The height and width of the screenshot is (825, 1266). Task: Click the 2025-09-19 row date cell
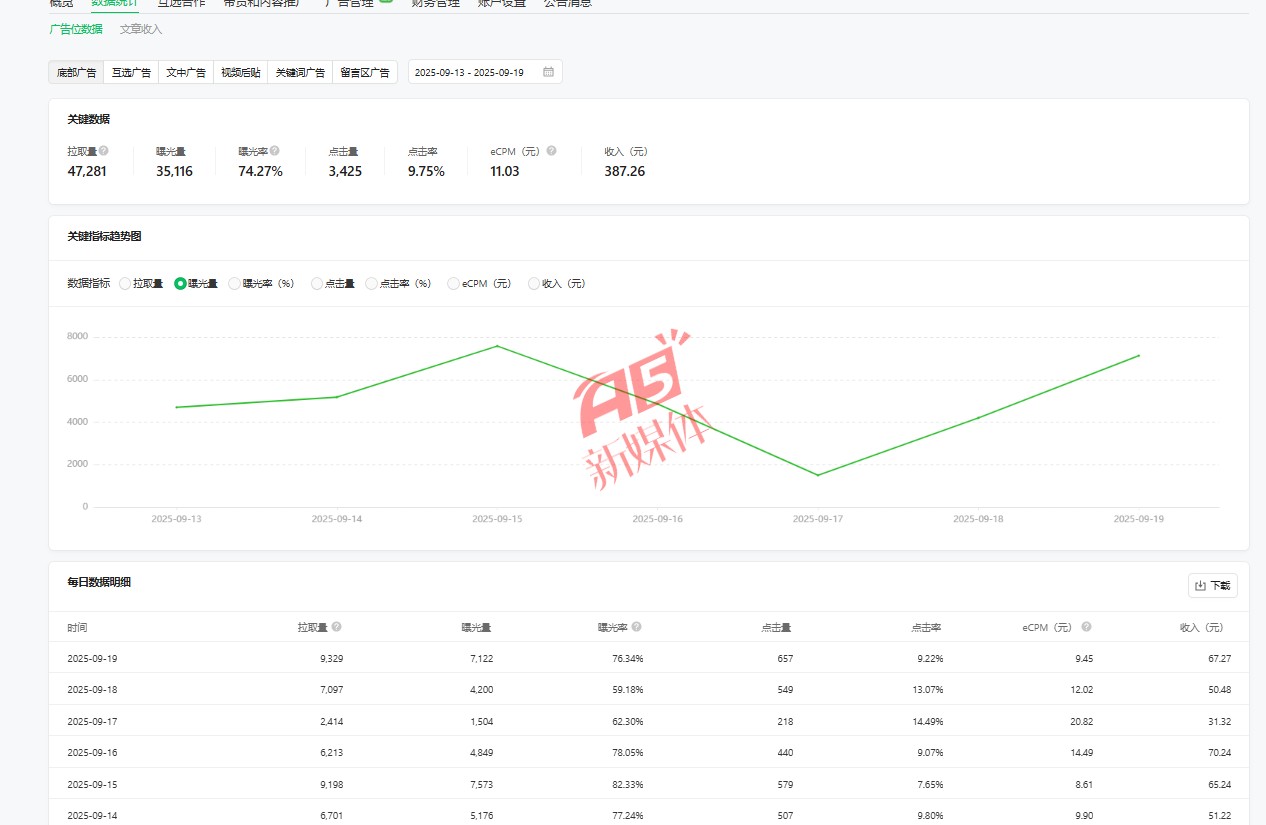point(92,659)
